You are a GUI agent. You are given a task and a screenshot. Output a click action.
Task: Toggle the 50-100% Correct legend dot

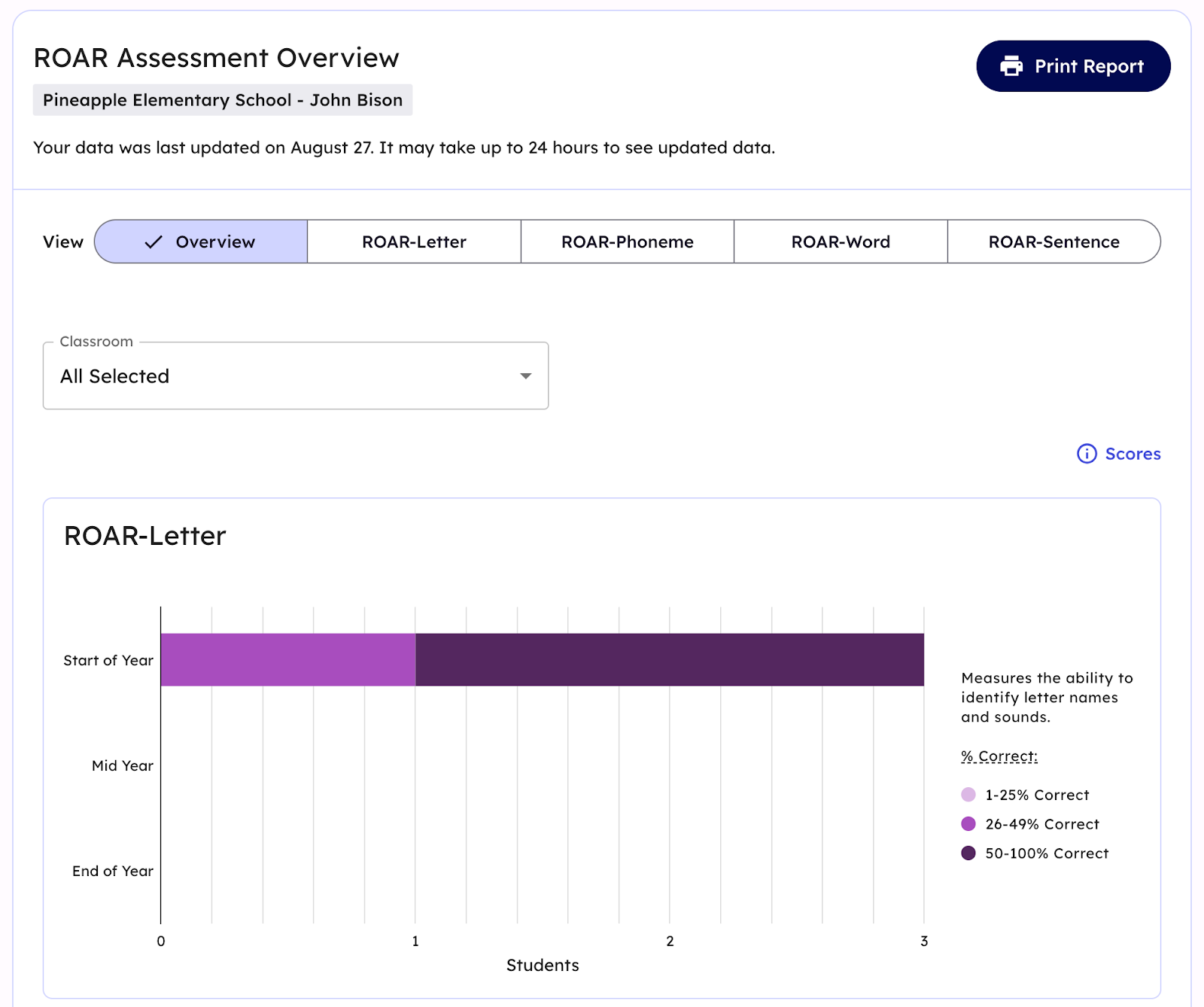pos(968,853)
